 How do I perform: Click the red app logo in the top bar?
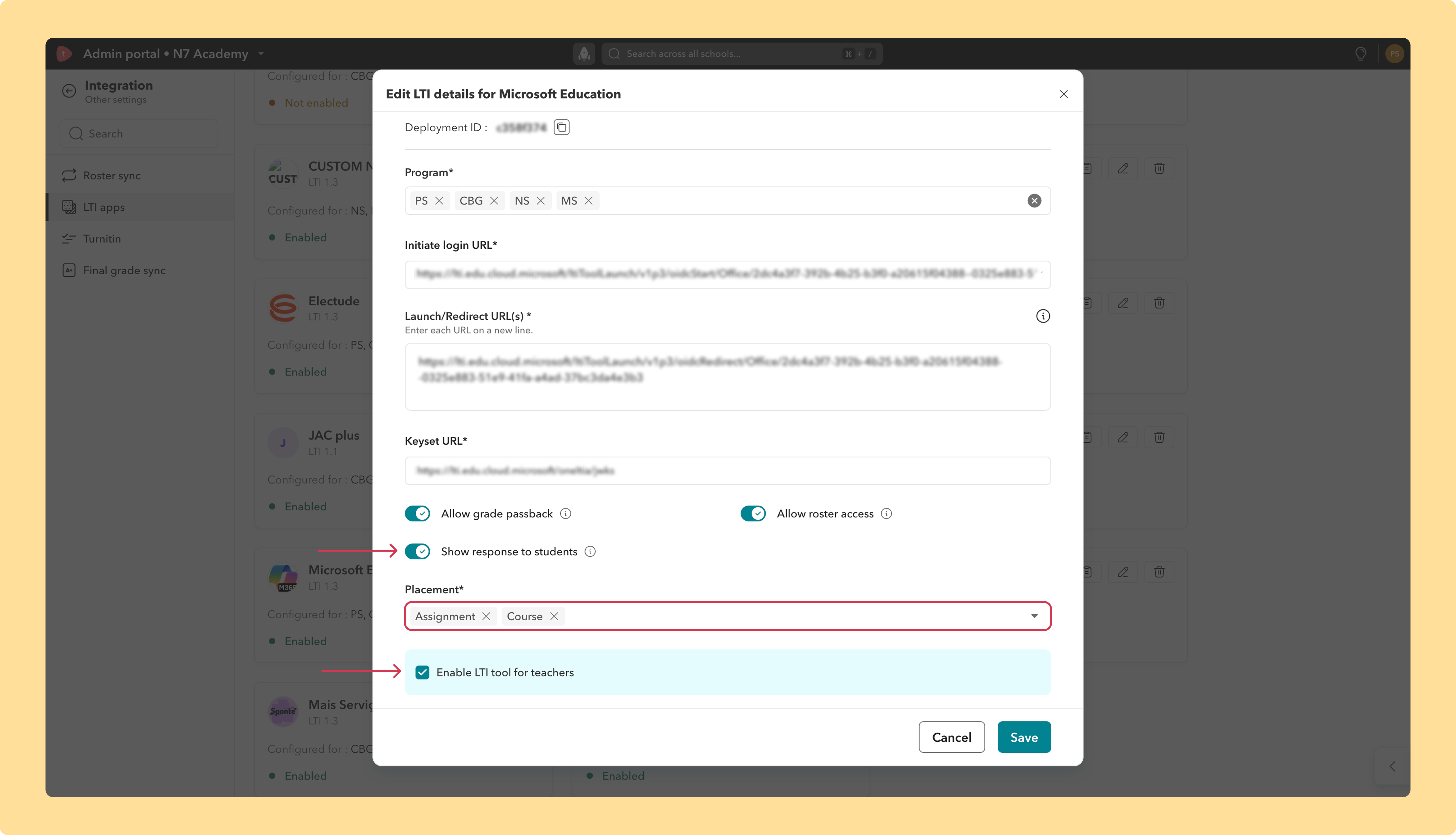(64, 54)
